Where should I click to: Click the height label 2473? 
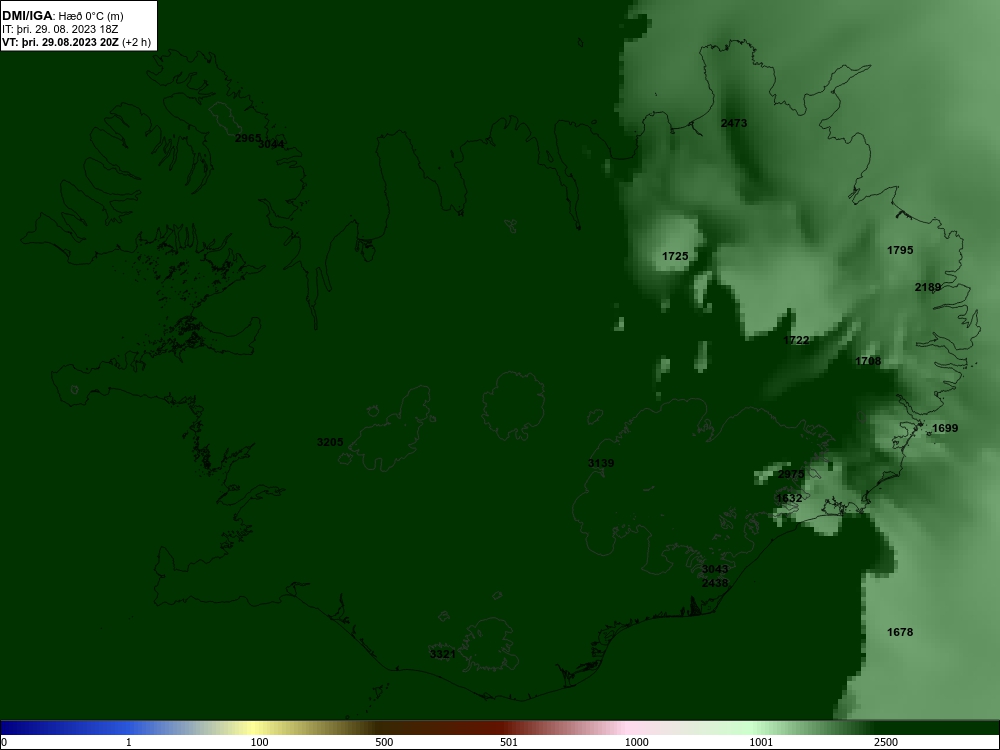(x=733, y=123)
